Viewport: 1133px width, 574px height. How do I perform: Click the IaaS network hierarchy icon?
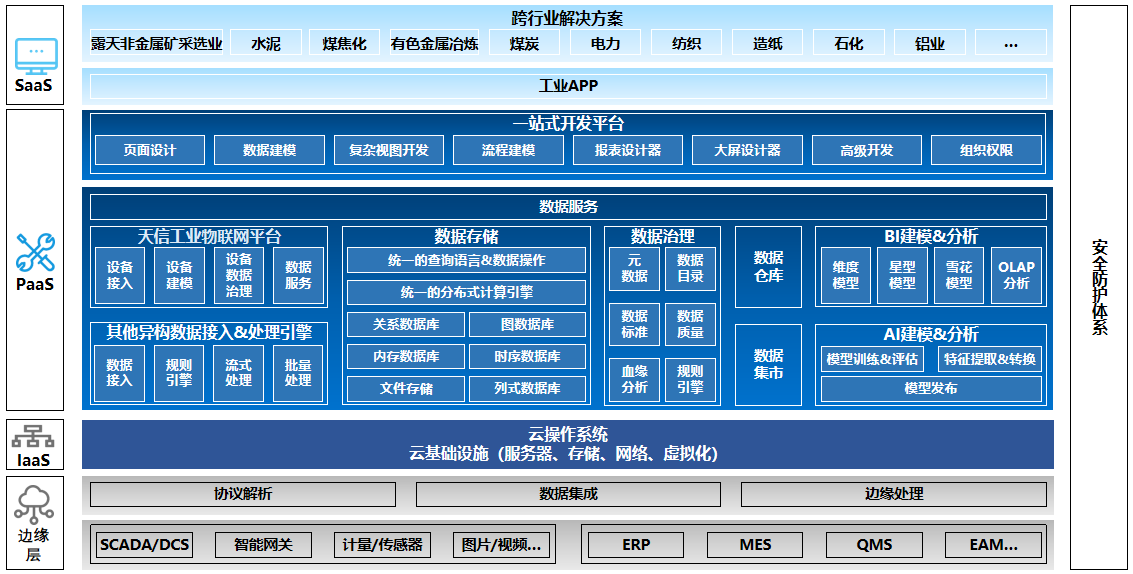tap(34, 437)
